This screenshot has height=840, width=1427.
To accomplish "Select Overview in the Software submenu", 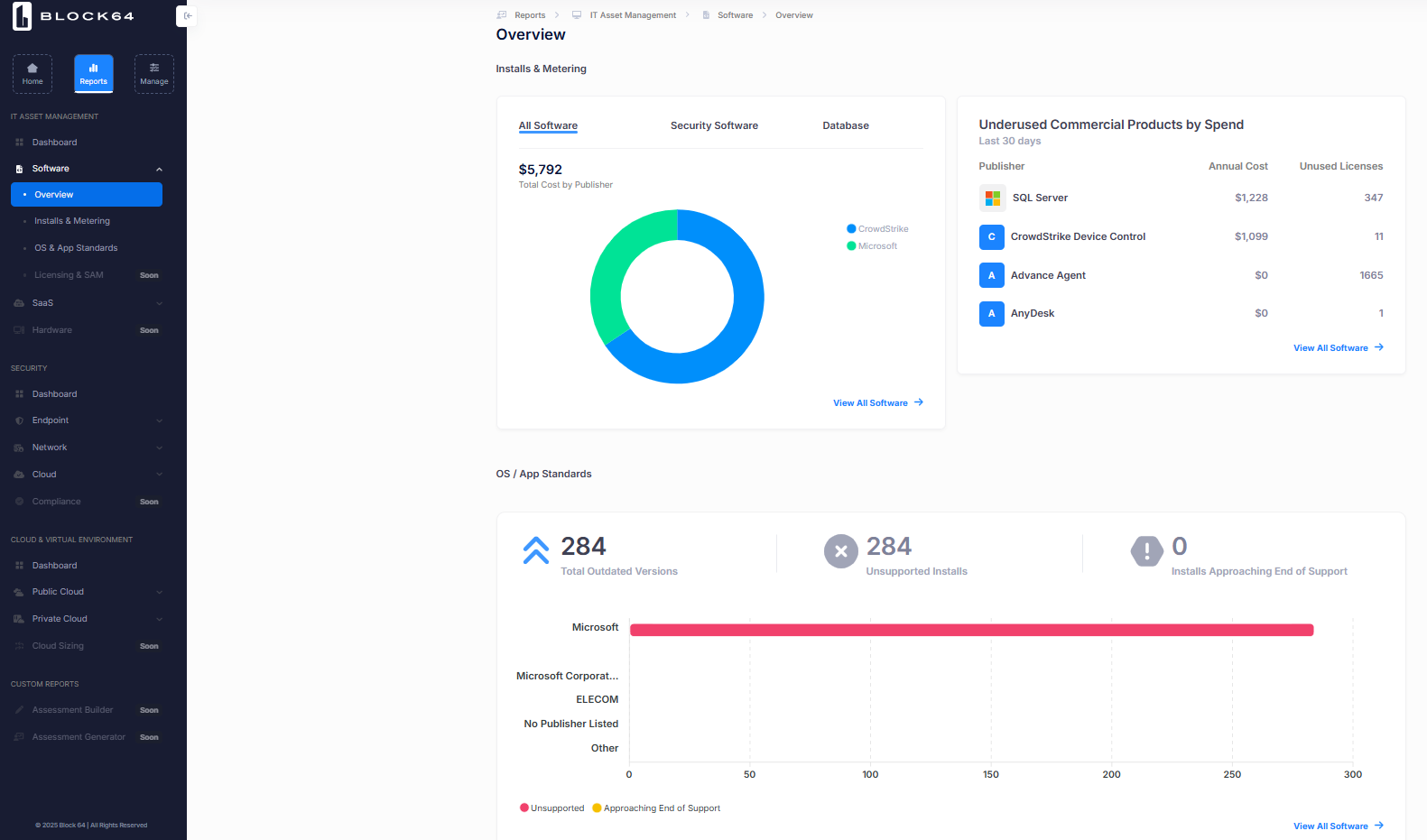I will [x=87, y=195].
